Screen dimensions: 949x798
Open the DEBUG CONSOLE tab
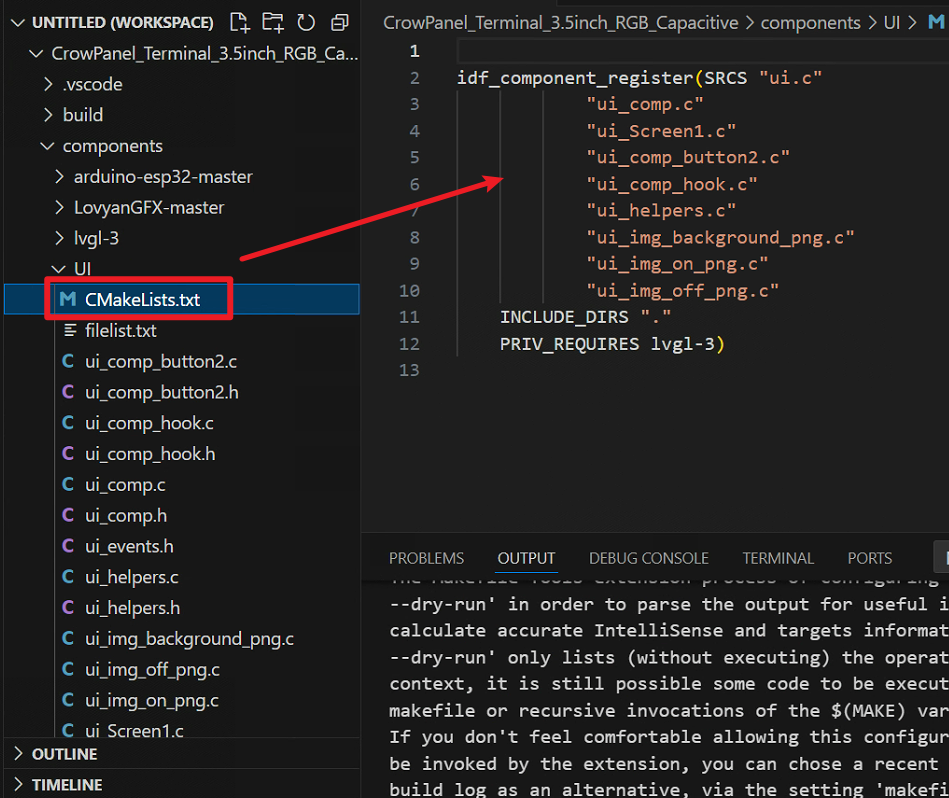click(648, 558)
